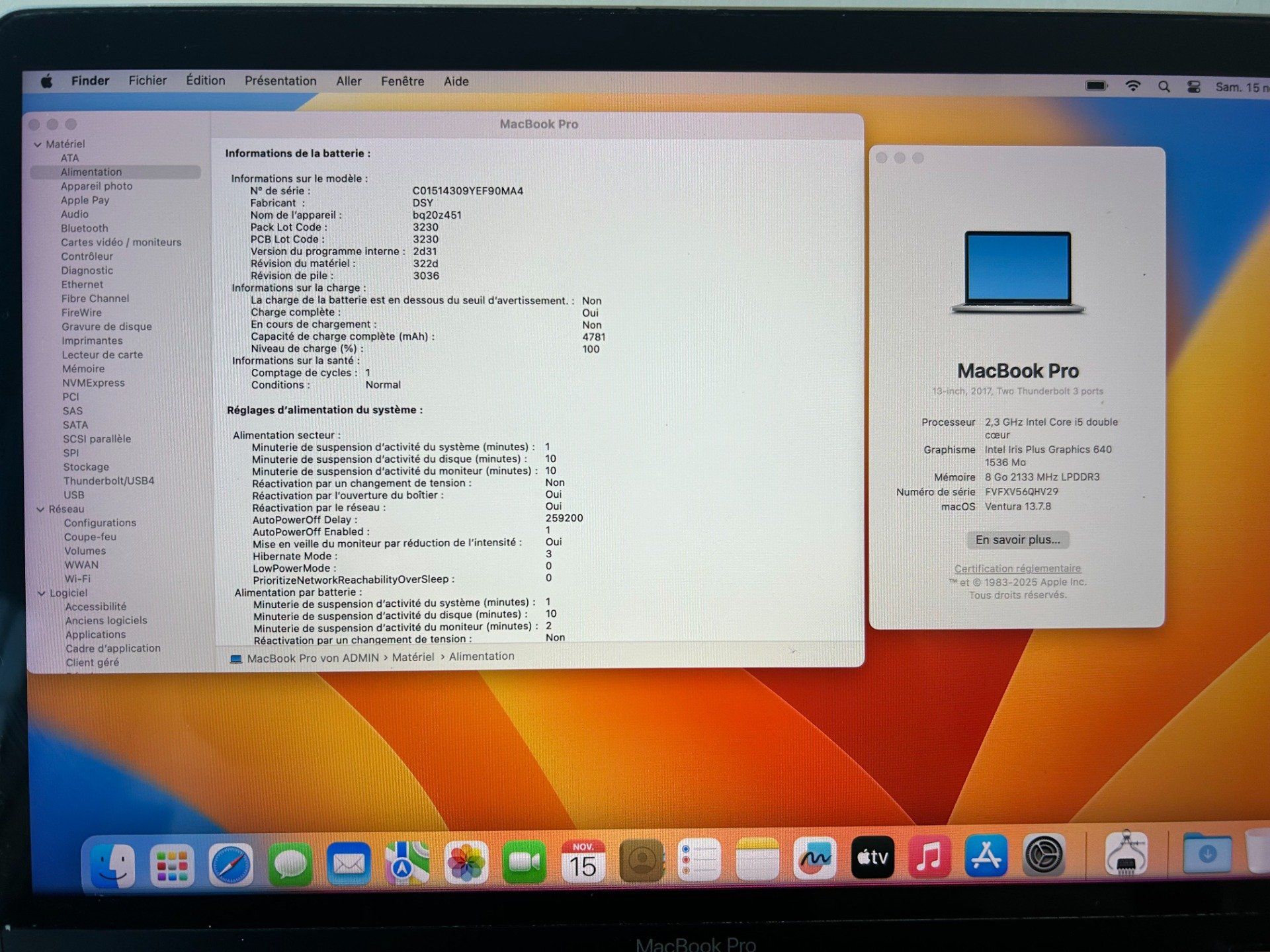
Task: Open Freeform app in dock
Action: [815, 859]
